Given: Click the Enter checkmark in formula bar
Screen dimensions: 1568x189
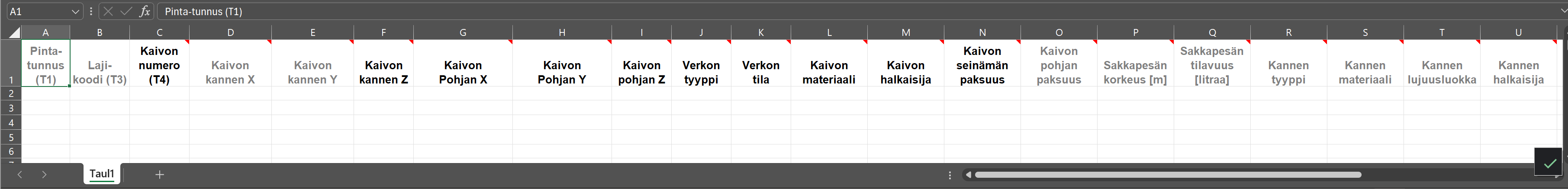Looking at the screenshot, I should pos(126,12).
